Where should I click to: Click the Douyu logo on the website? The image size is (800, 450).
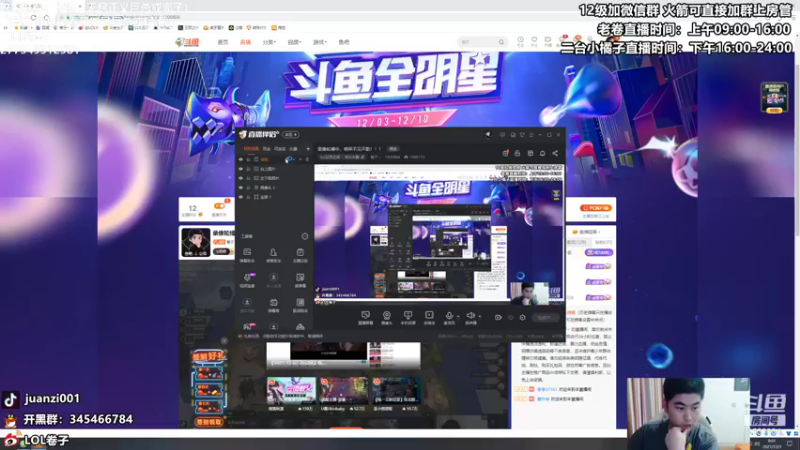(187, 42)
